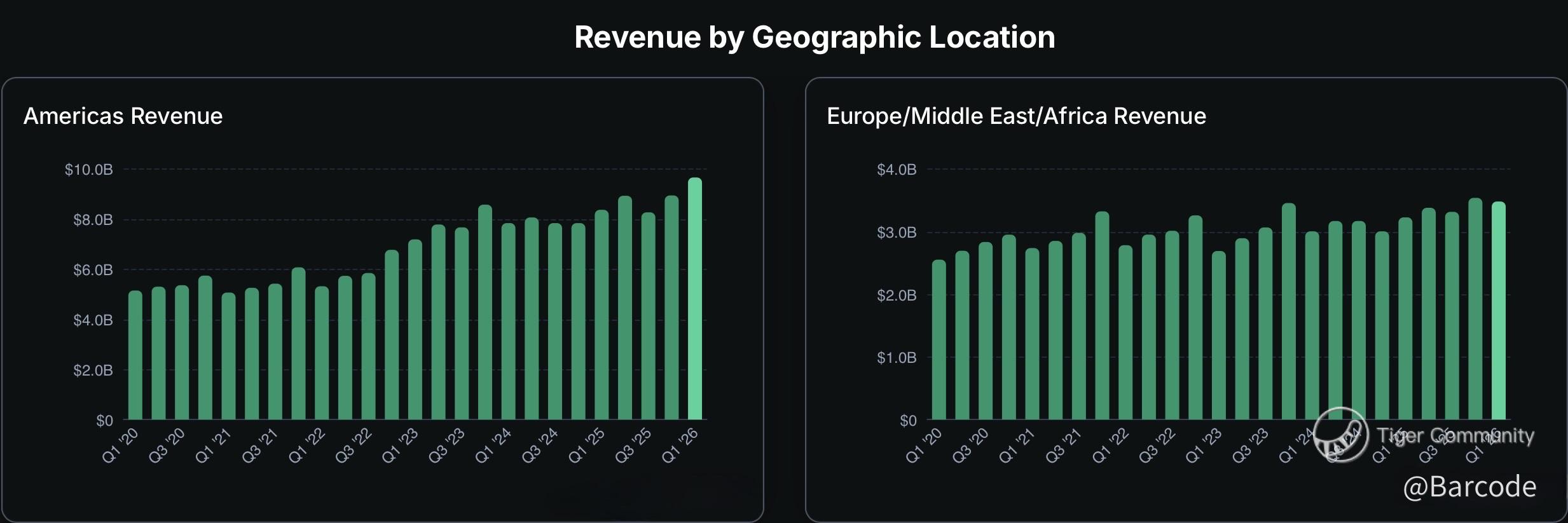Click the Tiger Community watermark text

point(1455,435)
